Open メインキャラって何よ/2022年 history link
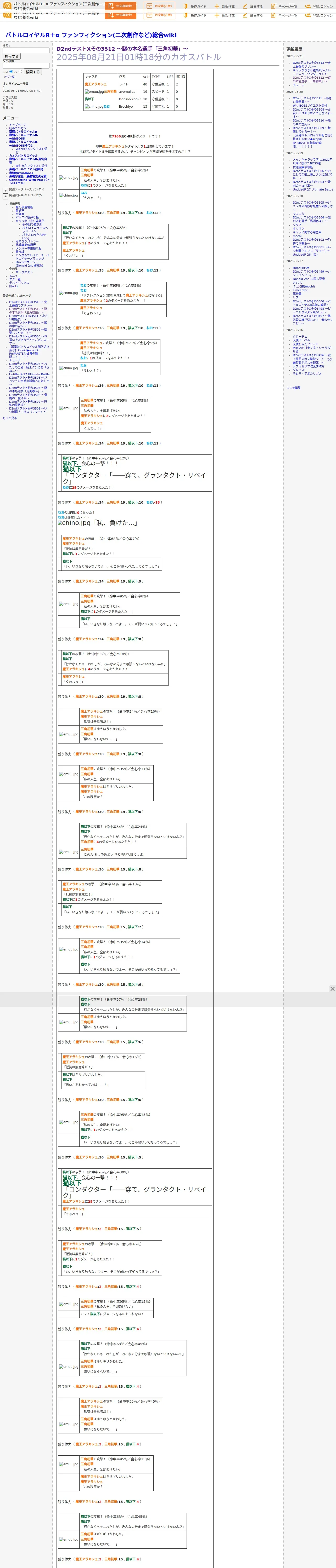 pyautogui.click(x=312, y=161)
